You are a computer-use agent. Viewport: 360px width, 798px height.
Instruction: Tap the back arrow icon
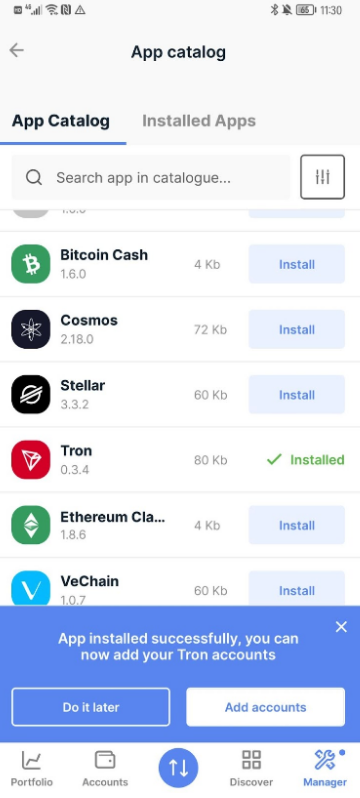pos(17,50)
